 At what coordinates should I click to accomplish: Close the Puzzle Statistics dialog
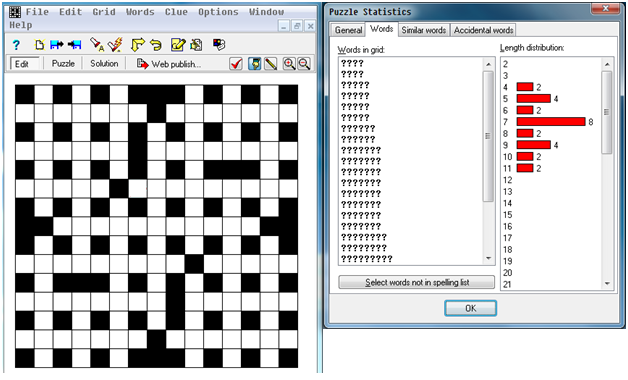[x=605, y=8]
